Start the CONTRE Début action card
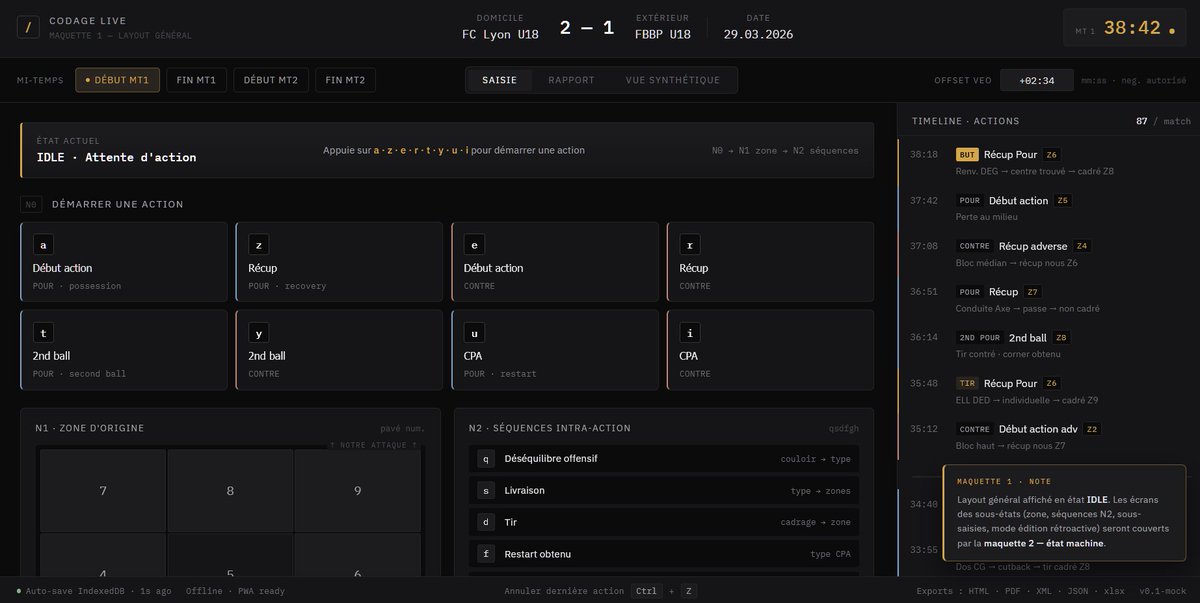1200x603 pixels. coord(555,262)
